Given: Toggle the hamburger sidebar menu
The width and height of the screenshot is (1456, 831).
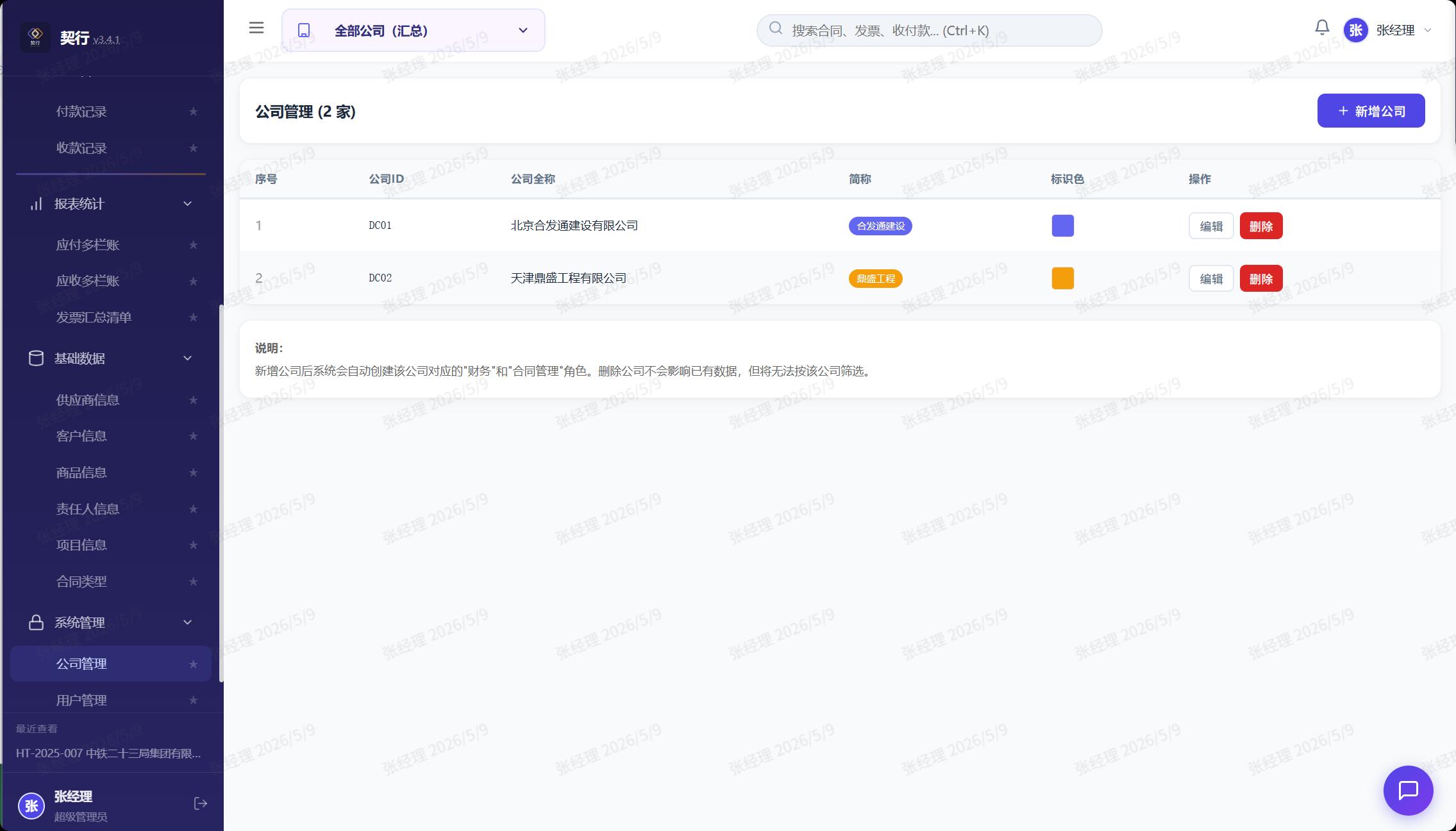Looking at the screenshot, I should 256,28.
